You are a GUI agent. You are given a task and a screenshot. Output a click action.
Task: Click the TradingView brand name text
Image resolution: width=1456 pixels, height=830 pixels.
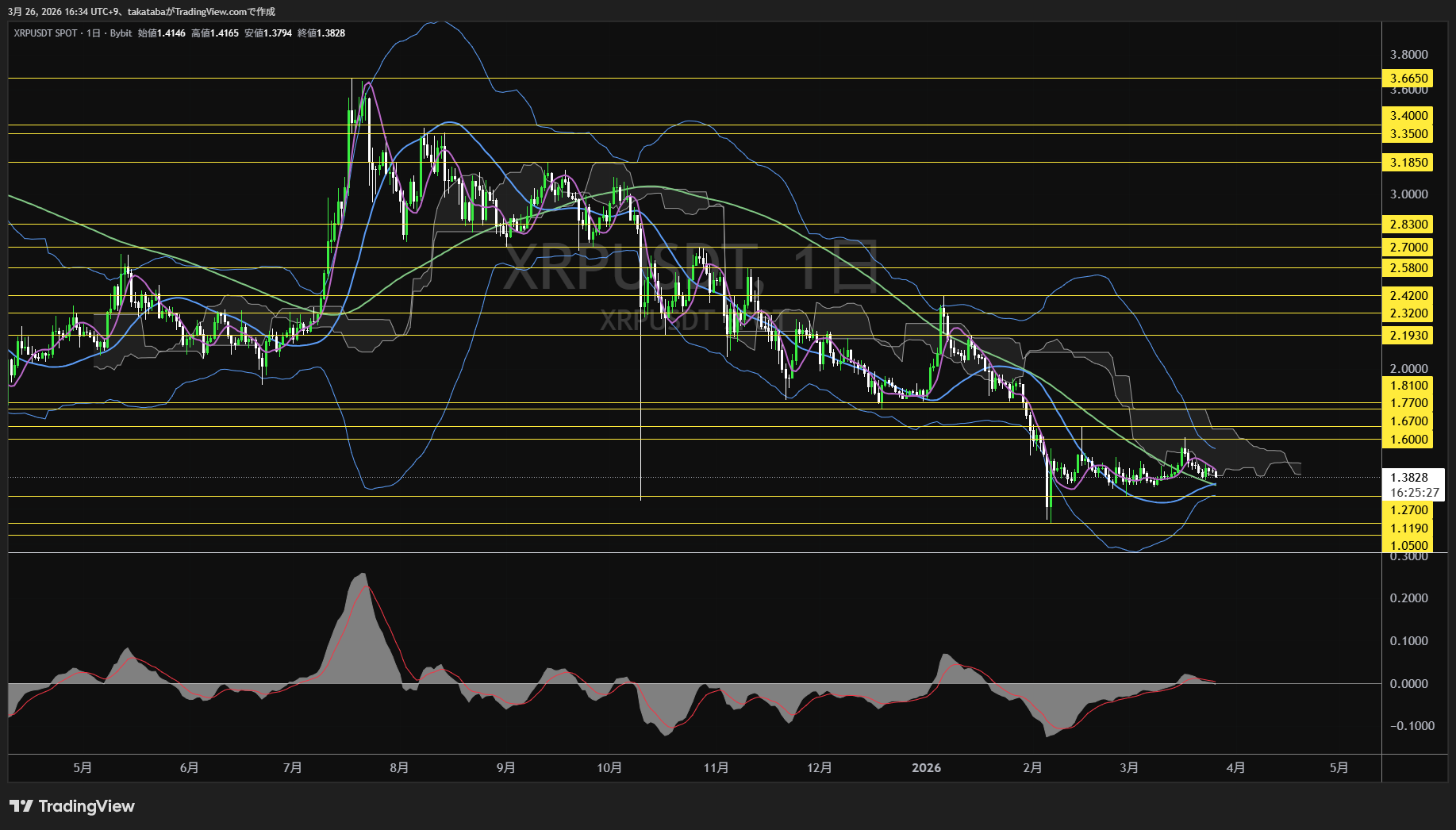coord(86,806)
